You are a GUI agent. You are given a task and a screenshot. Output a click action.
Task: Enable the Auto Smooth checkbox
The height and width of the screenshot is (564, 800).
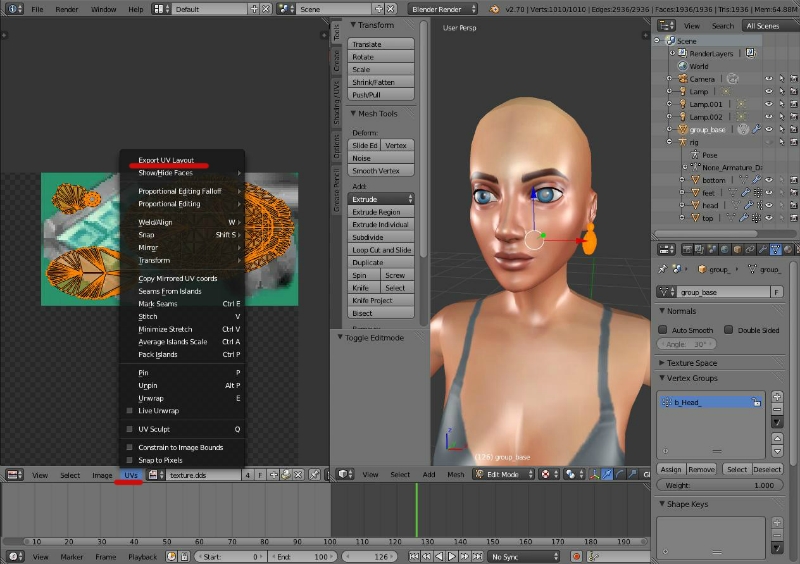click(664, 329)
